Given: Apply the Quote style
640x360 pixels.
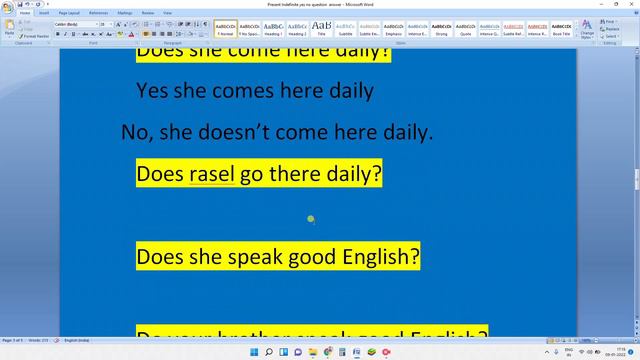Looking at the screenshot, I should (x=465, y=29).
